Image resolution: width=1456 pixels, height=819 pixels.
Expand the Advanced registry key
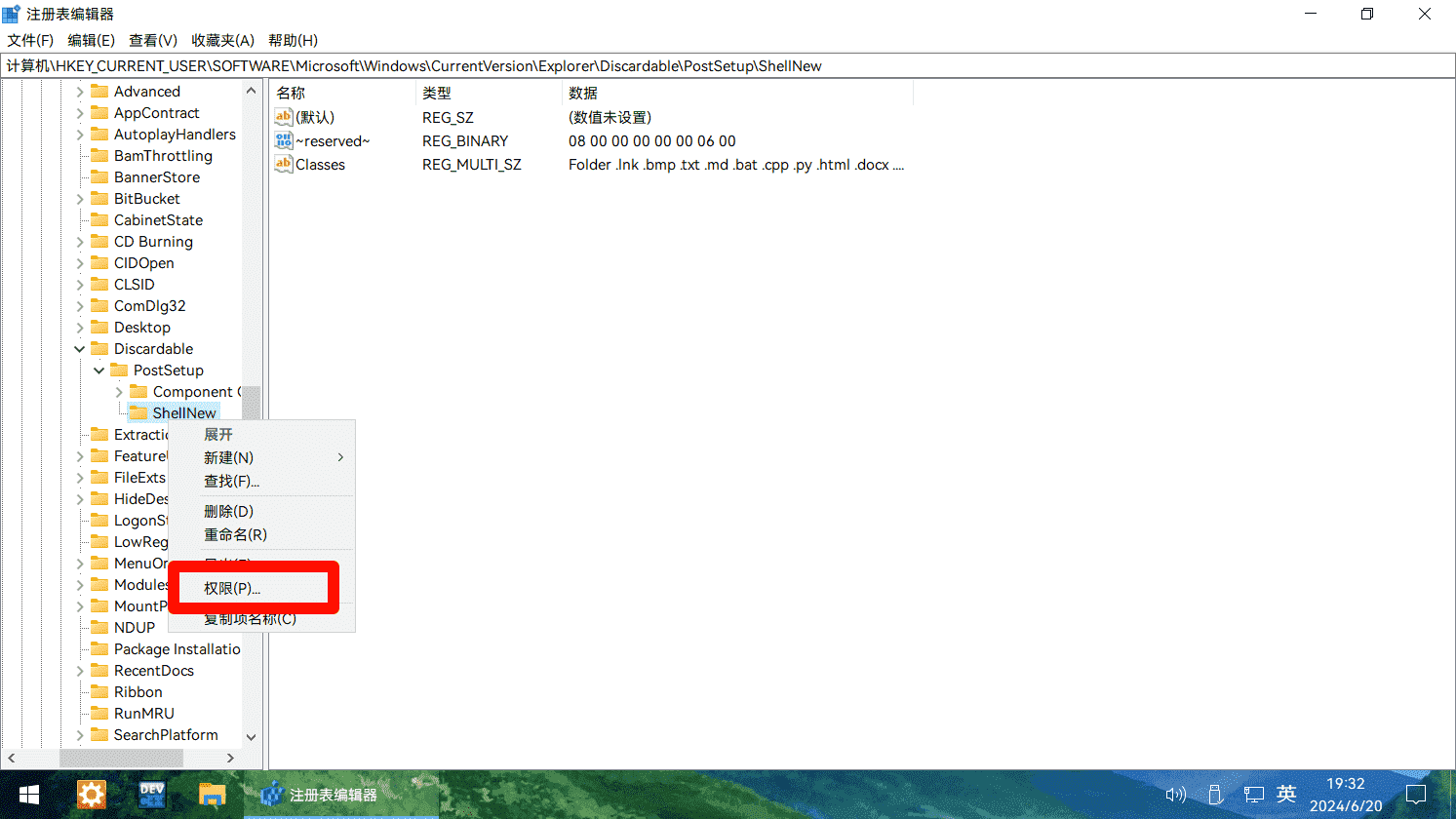[80, 92]
